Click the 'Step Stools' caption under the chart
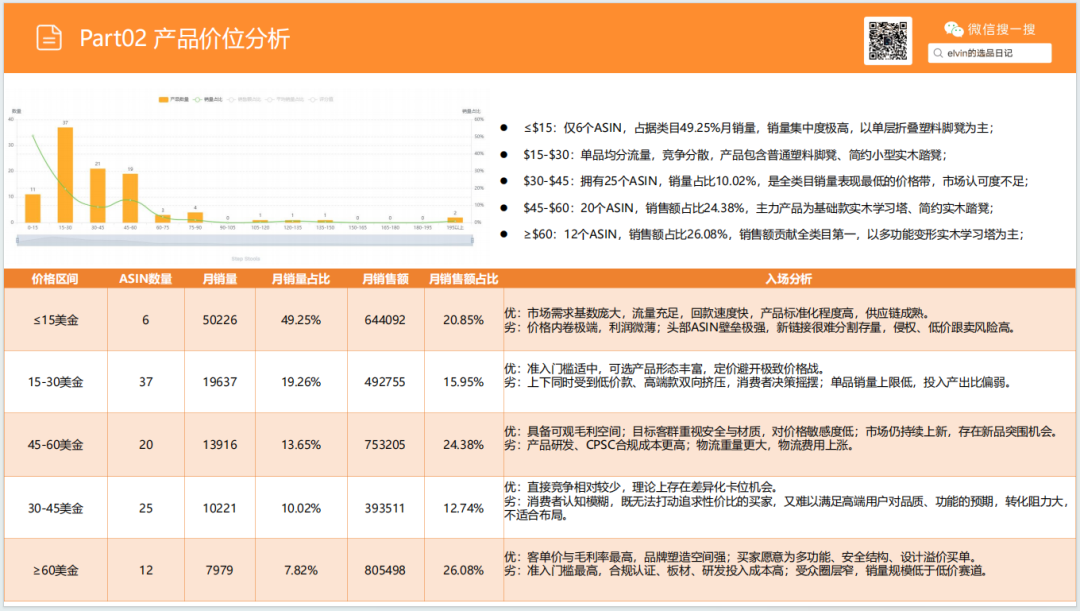The width and height of the screenshot is (1080, 611). [x=246, y=259]
